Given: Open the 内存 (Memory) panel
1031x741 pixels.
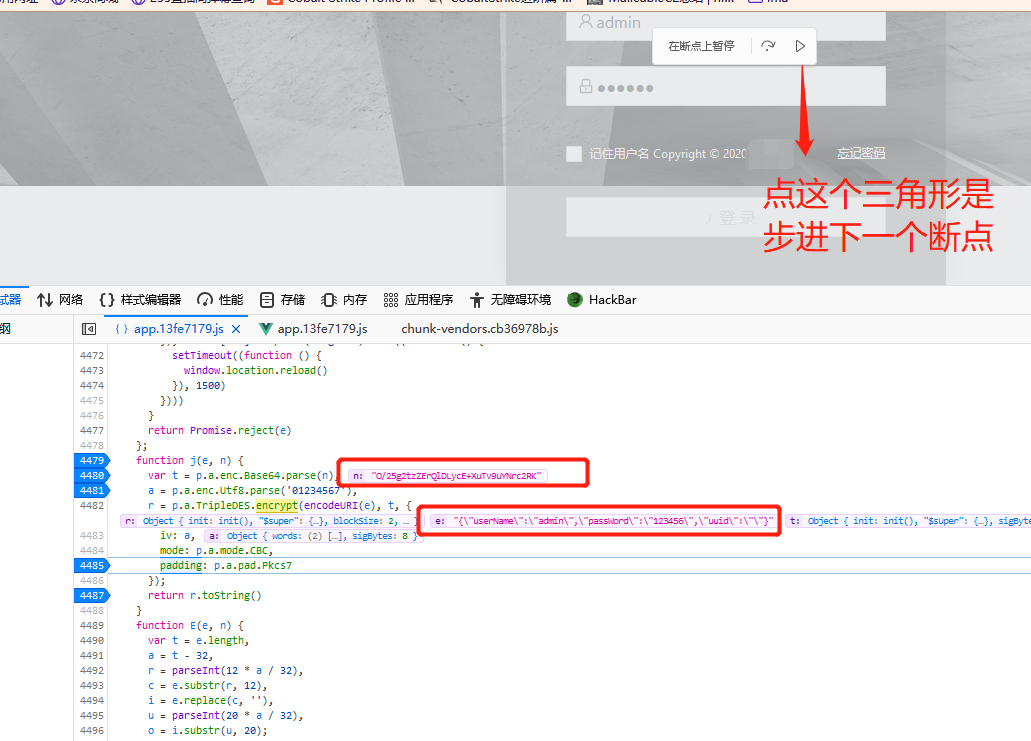Looking at the screenshot, I should click(x=345, y=300).
